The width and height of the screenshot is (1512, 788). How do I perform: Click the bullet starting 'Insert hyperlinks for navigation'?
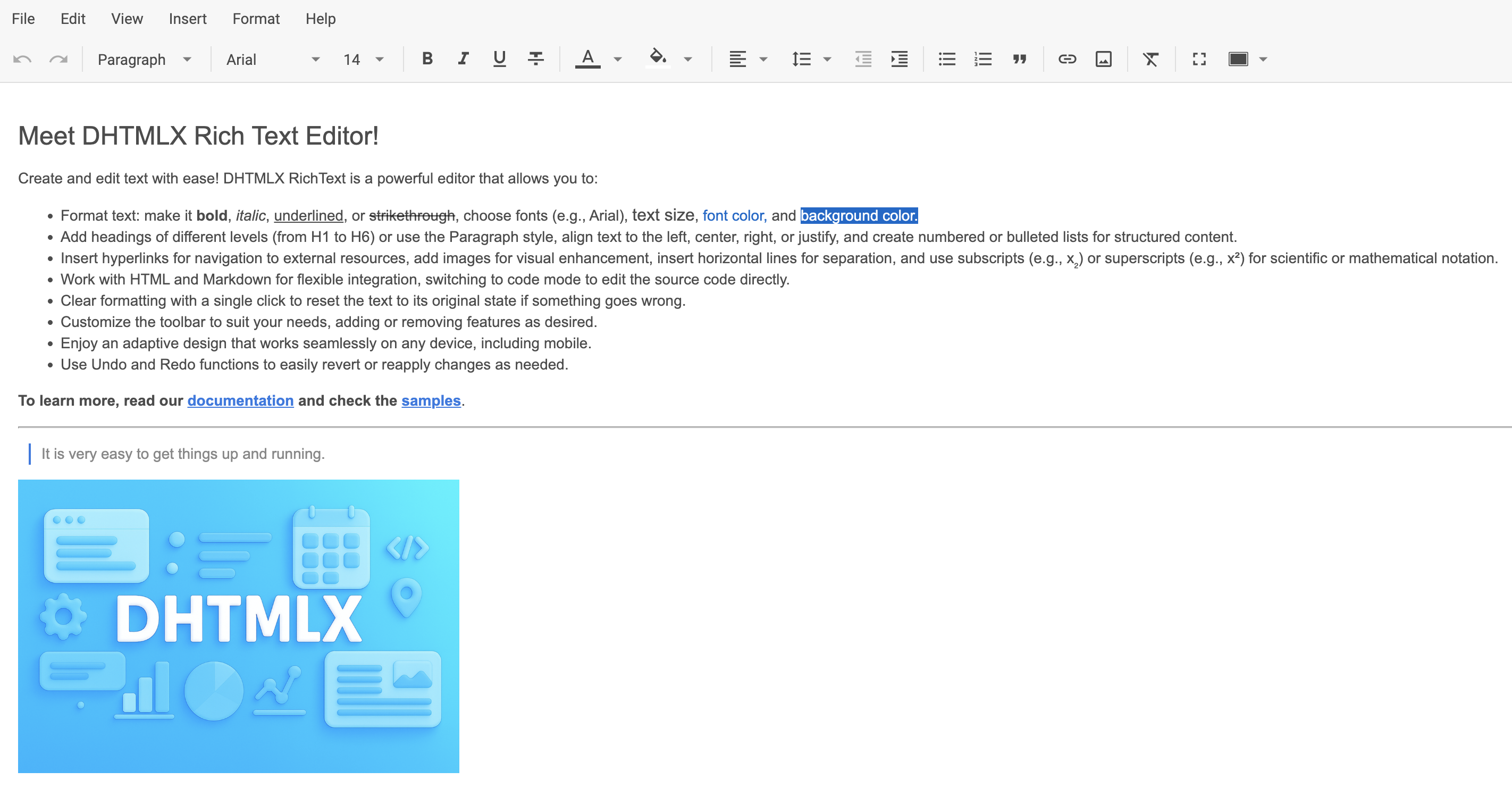pyautogui.click(x=779, y=258)
